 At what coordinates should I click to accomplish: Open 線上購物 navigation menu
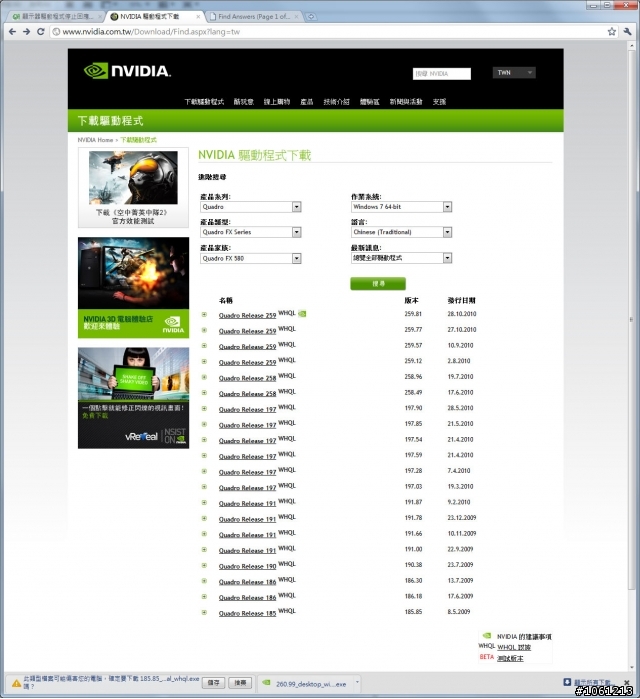coord(277,102)
